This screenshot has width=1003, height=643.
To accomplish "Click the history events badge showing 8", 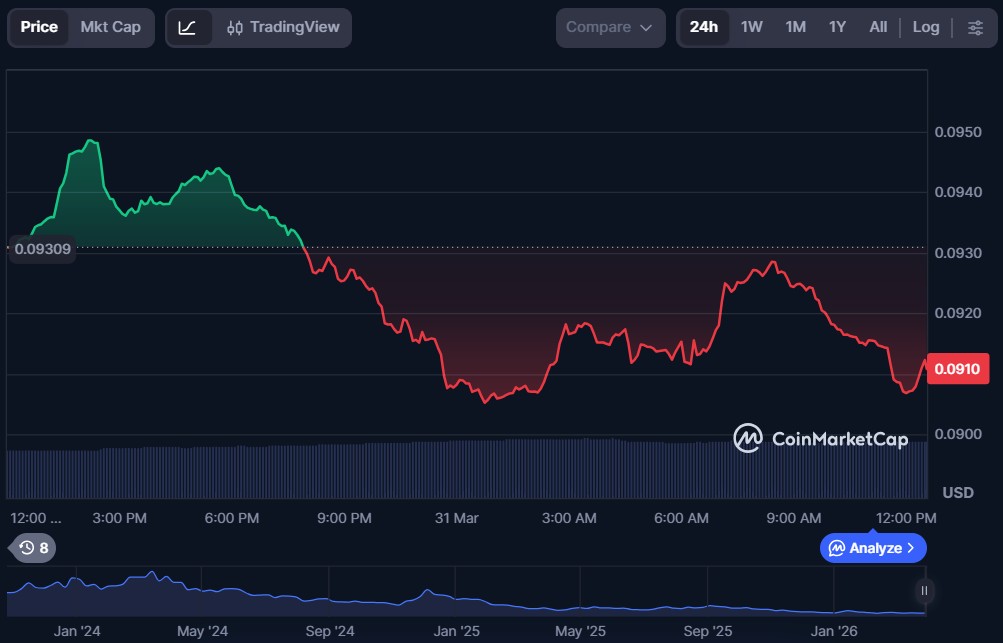I will pyautogui.click(x=34, y=548).
